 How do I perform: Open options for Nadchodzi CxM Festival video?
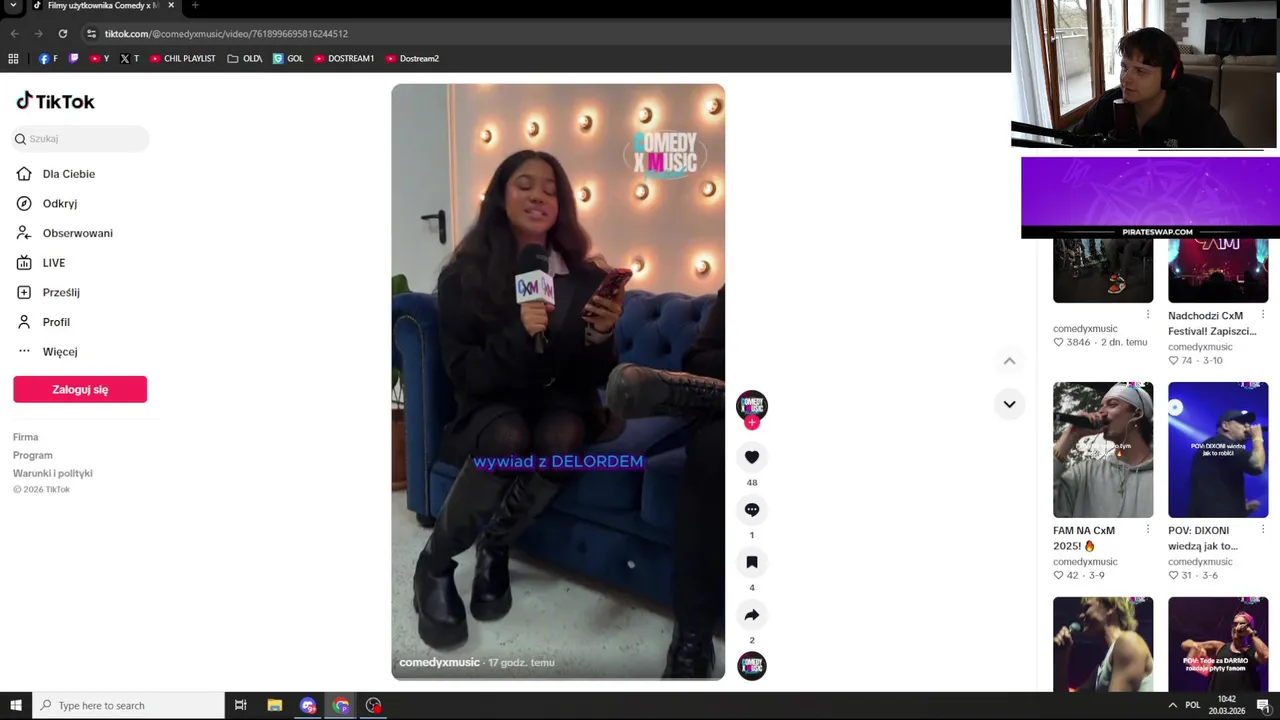1262,316
